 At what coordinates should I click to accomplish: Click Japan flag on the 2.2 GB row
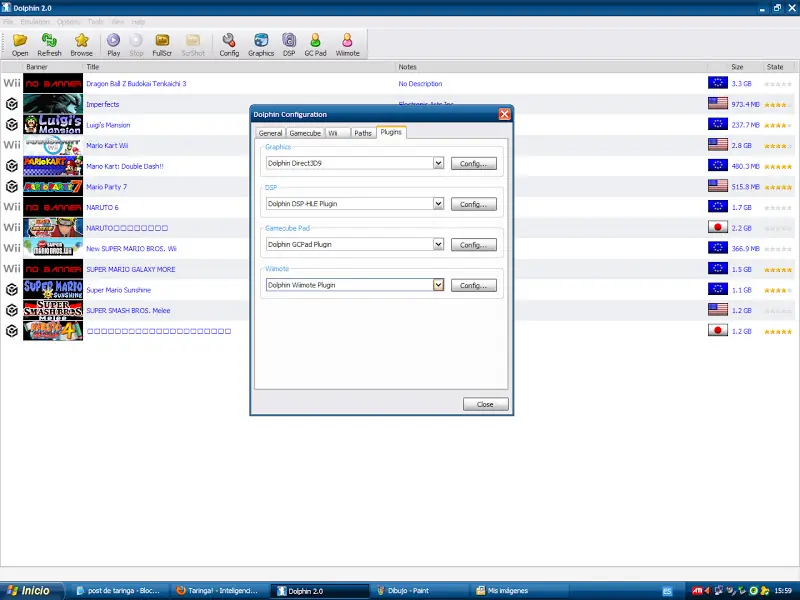[x=717, y=227]
